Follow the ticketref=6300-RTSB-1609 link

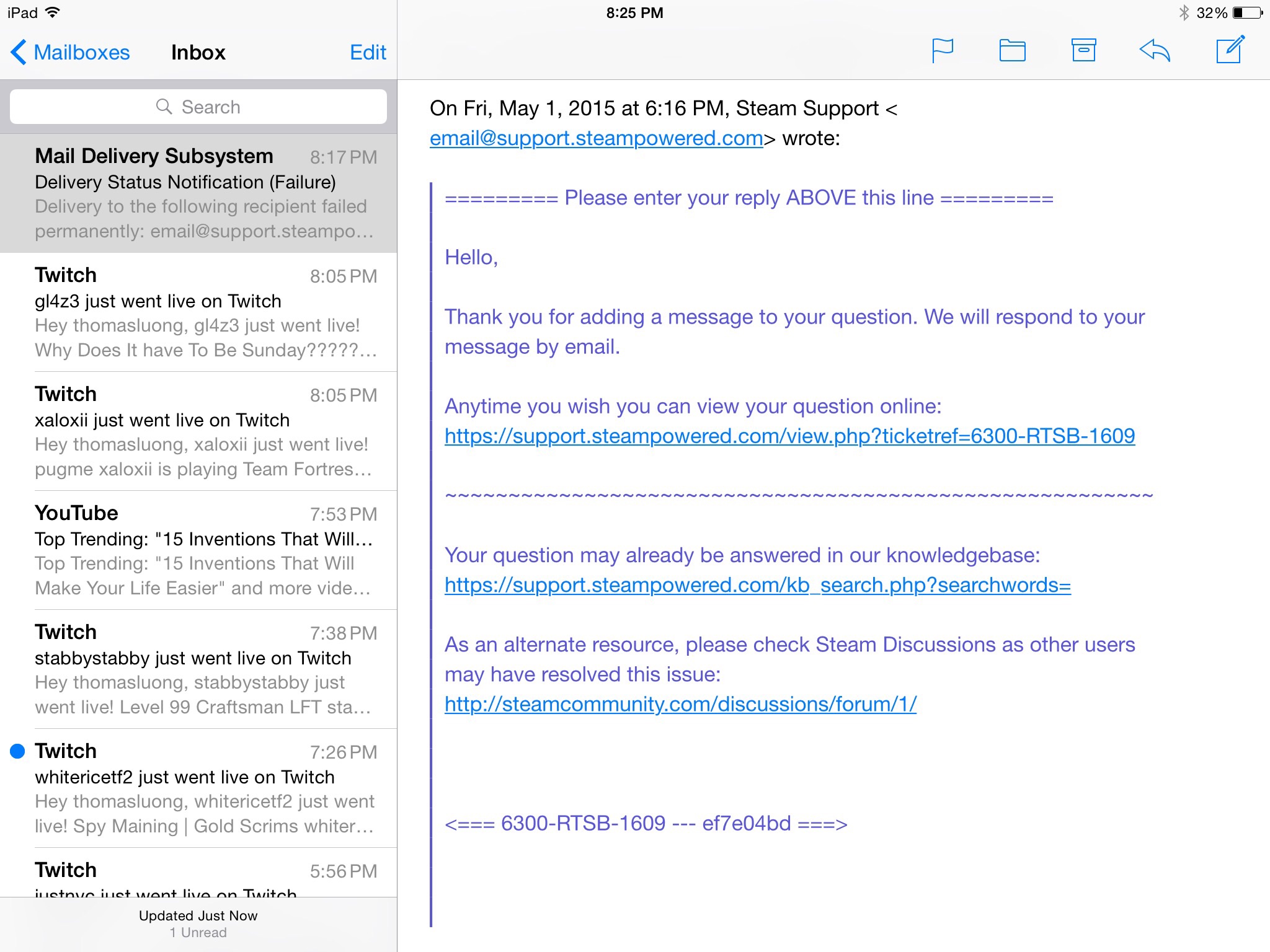point(789,436)
